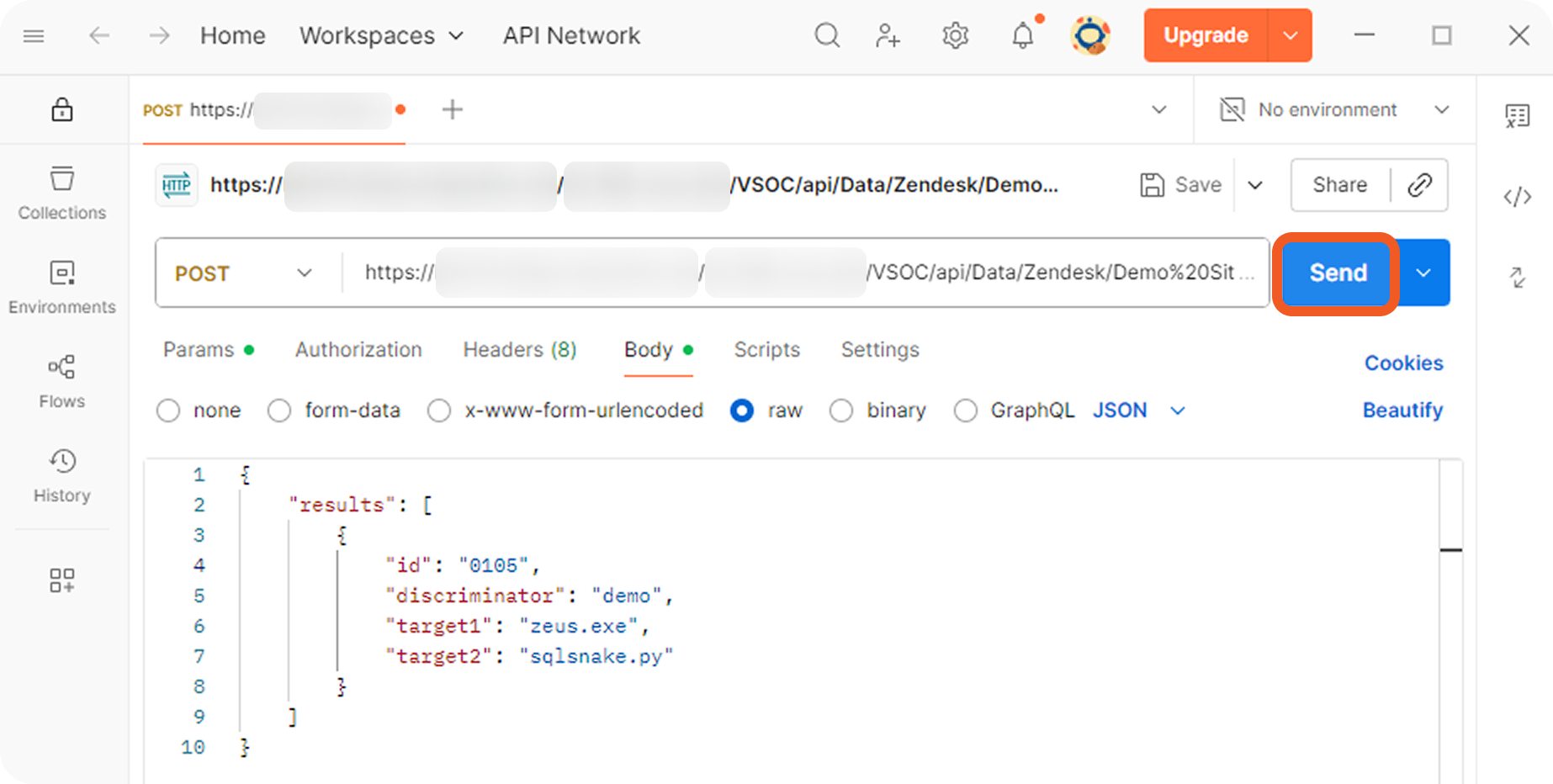The image size is (1553, 784).
Task: Choose the binary body option
Action: 841,411
